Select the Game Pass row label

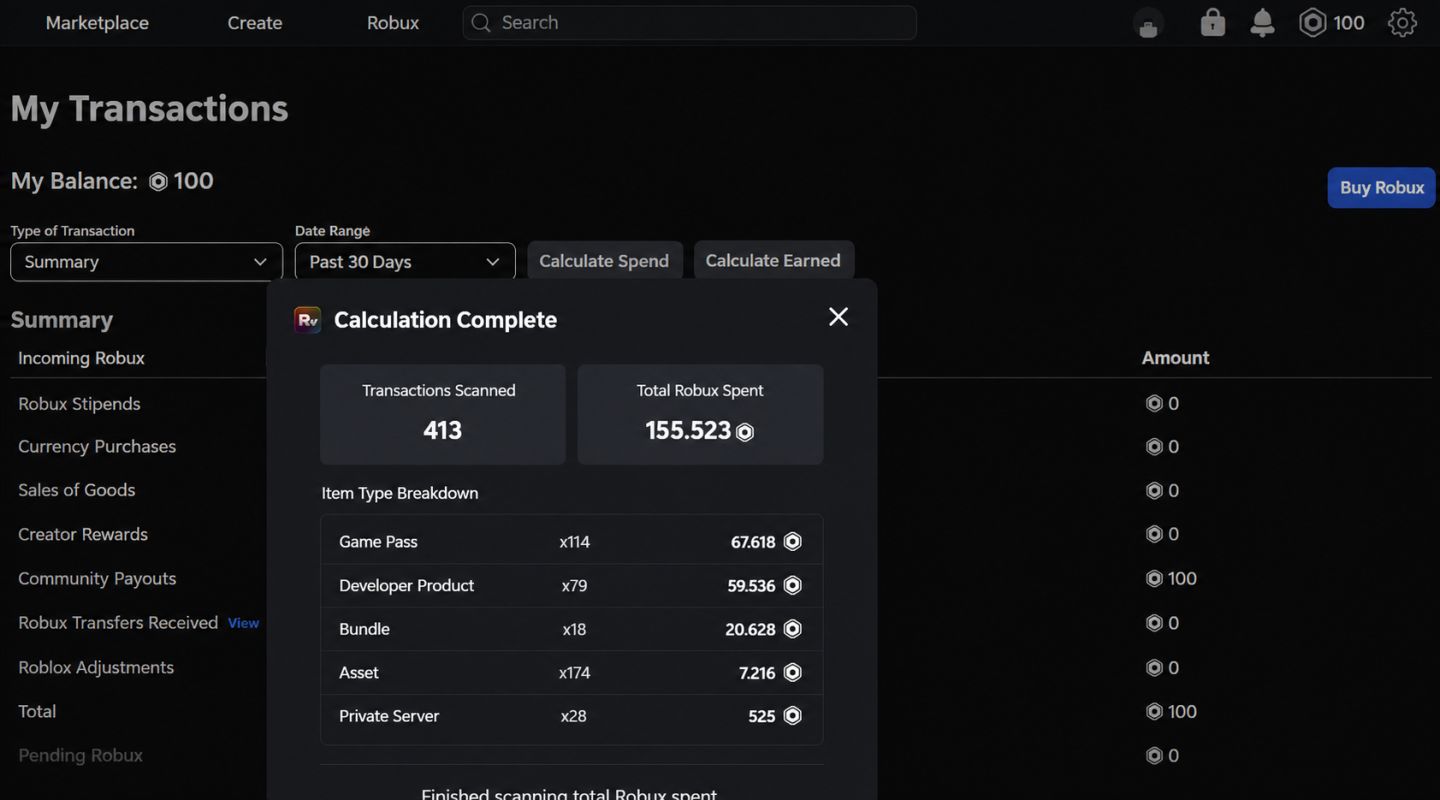click(378, 542)
